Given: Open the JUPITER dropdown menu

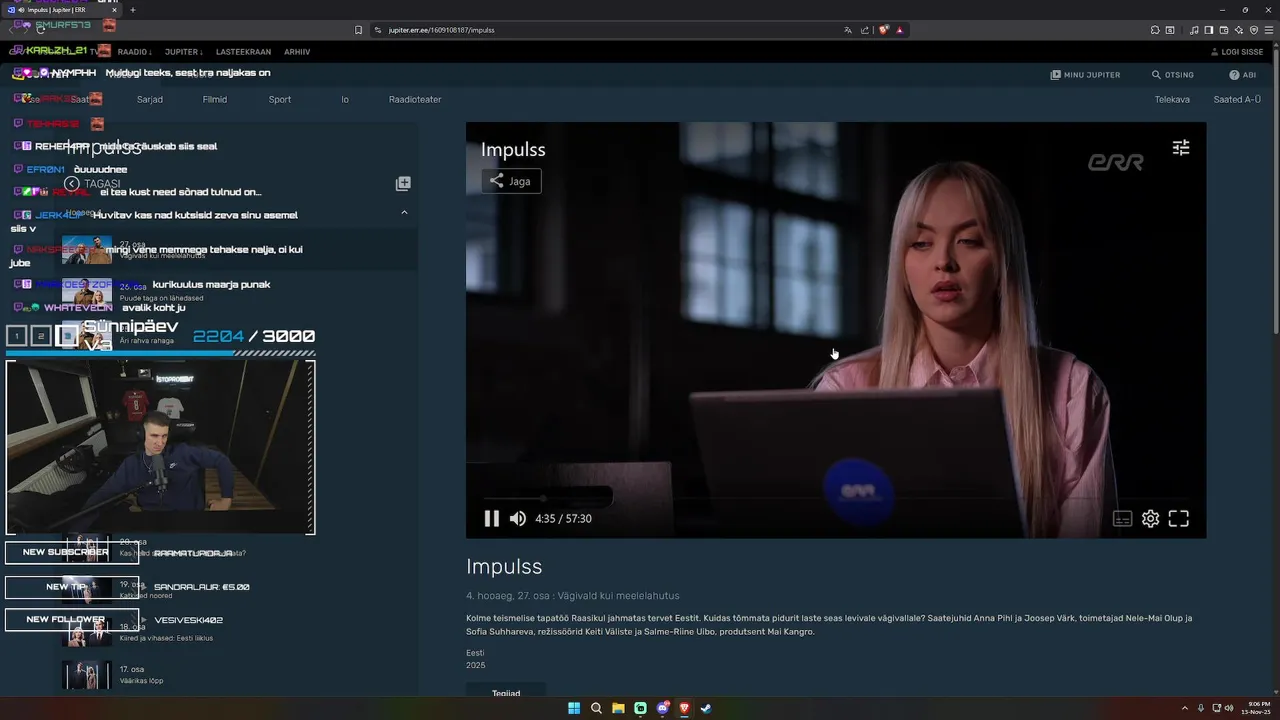Looking at the screenshot, I should pyautogui.click(x=184, y=52).
